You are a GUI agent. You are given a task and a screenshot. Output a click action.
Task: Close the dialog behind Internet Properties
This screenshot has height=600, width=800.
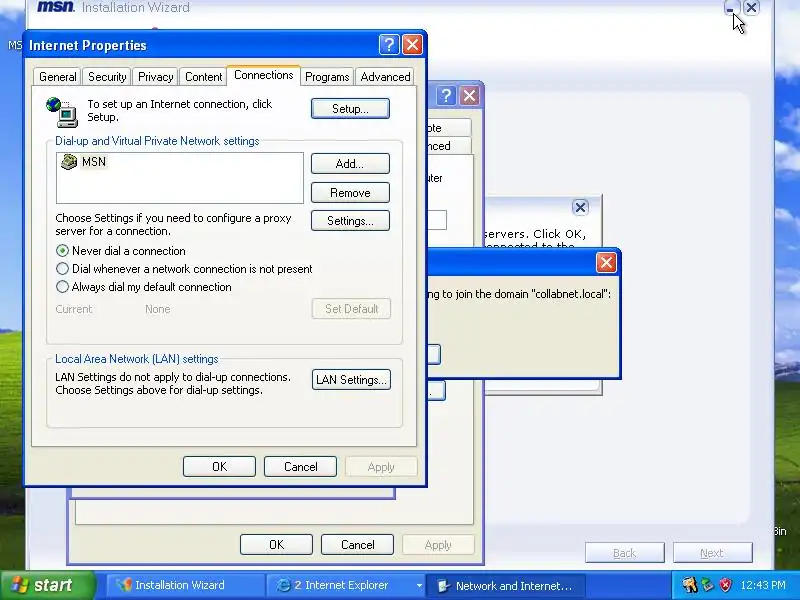point(469,95)
